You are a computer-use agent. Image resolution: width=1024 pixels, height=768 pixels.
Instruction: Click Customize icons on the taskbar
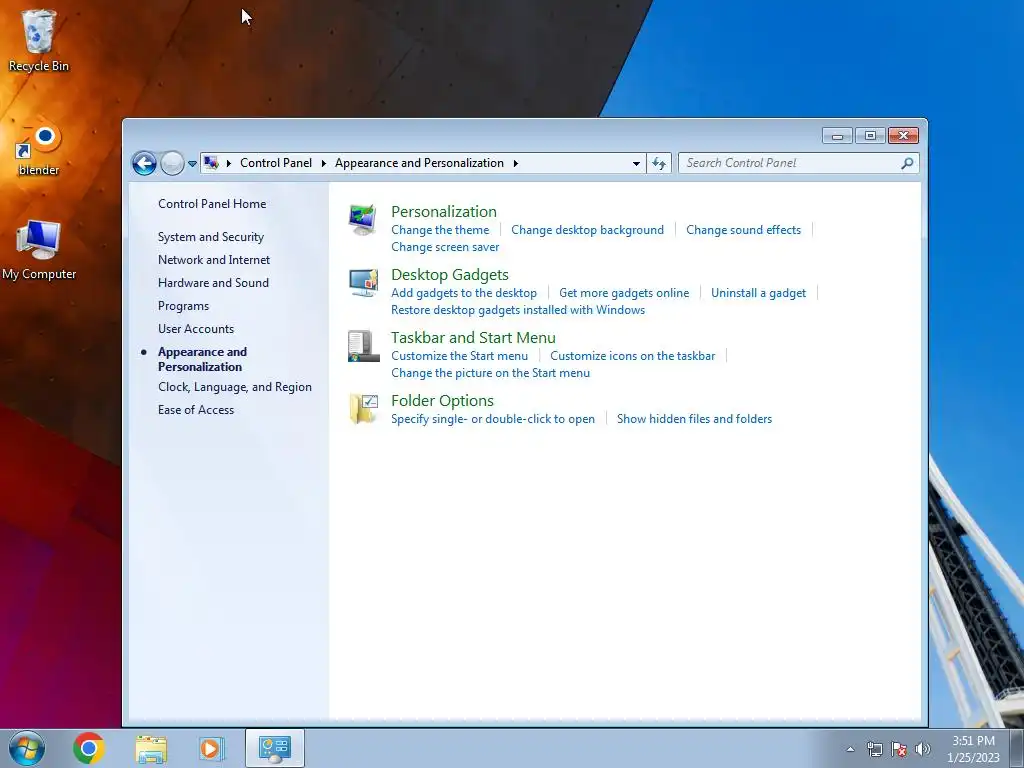632,356
